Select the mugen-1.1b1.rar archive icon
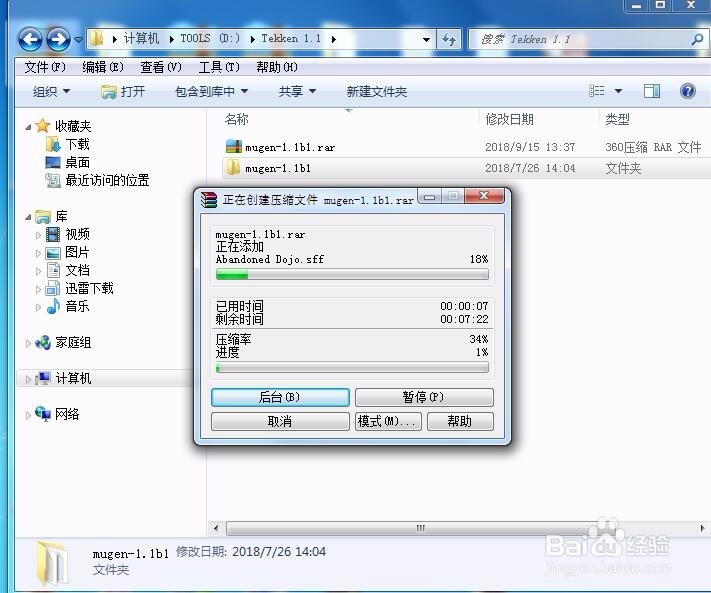Screen dimensions: 711x593 click(x=234, y=146)
